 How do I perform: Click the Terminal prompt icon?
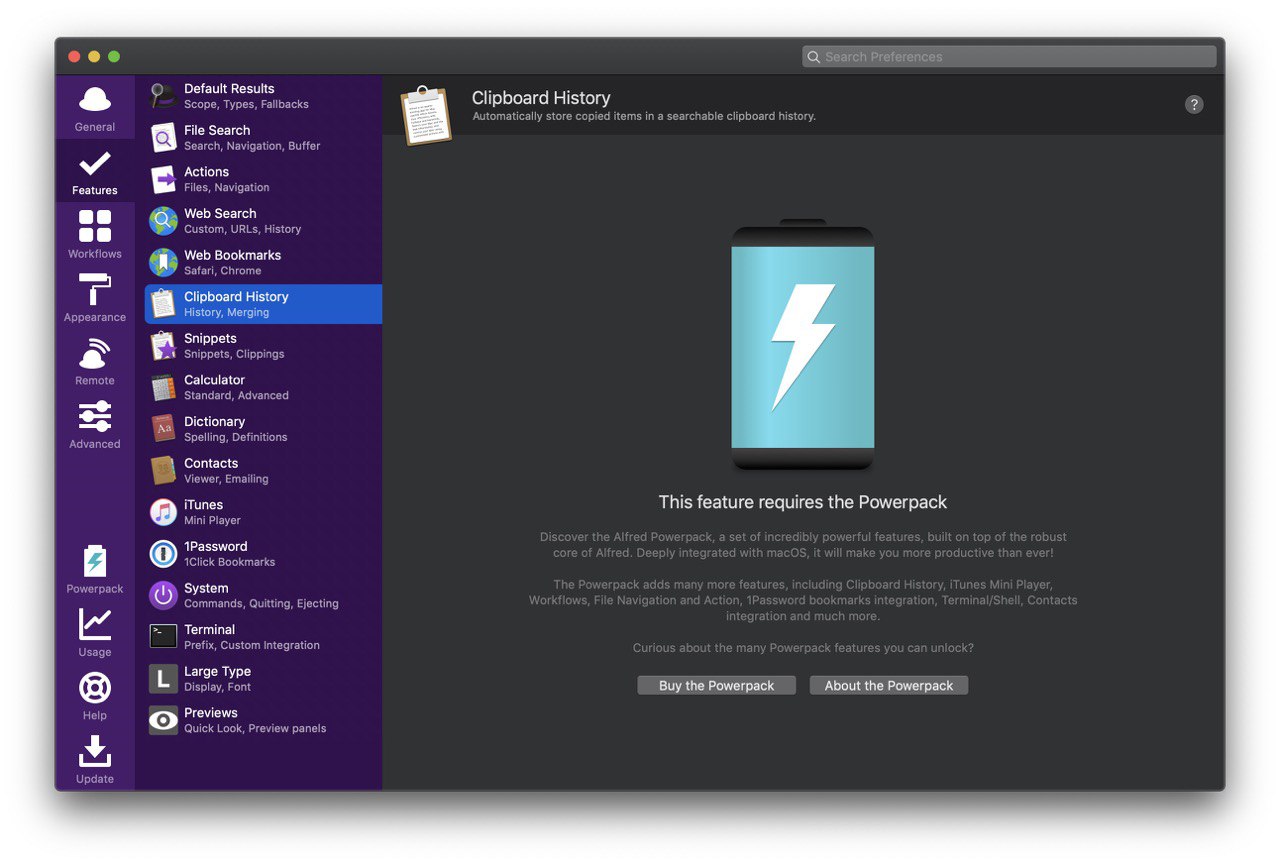[163, 637]
